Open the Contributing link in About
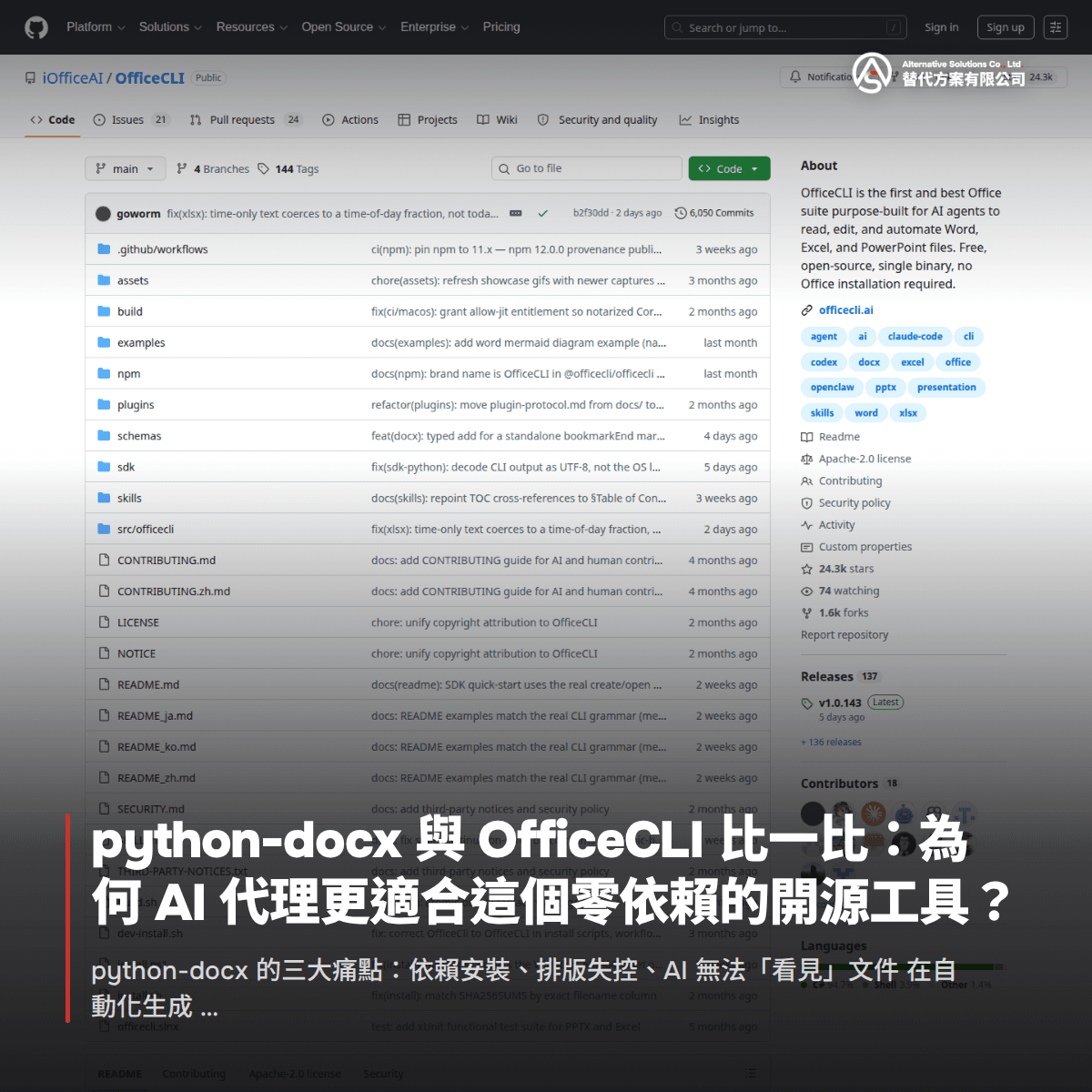Image resolution: width=1092 pixels, height=1092 pixels. coord(841,480)
